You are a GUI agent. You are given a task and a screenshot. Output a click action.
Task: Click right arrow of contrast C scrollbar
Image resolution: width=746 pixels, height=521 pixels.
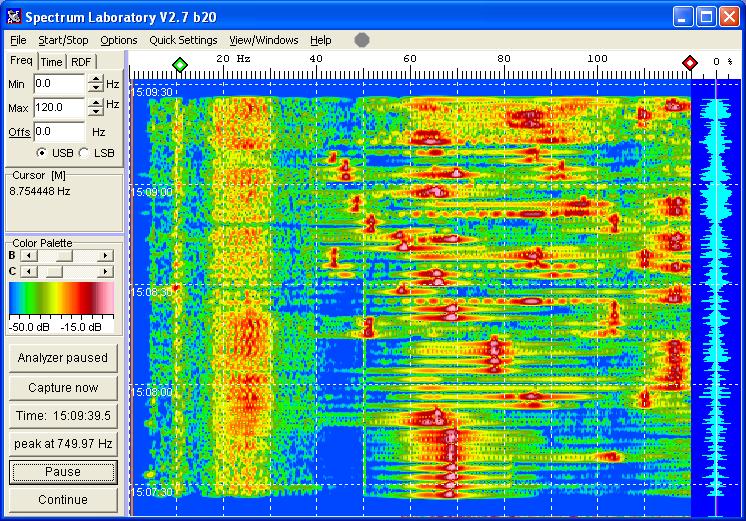(104, 271)
